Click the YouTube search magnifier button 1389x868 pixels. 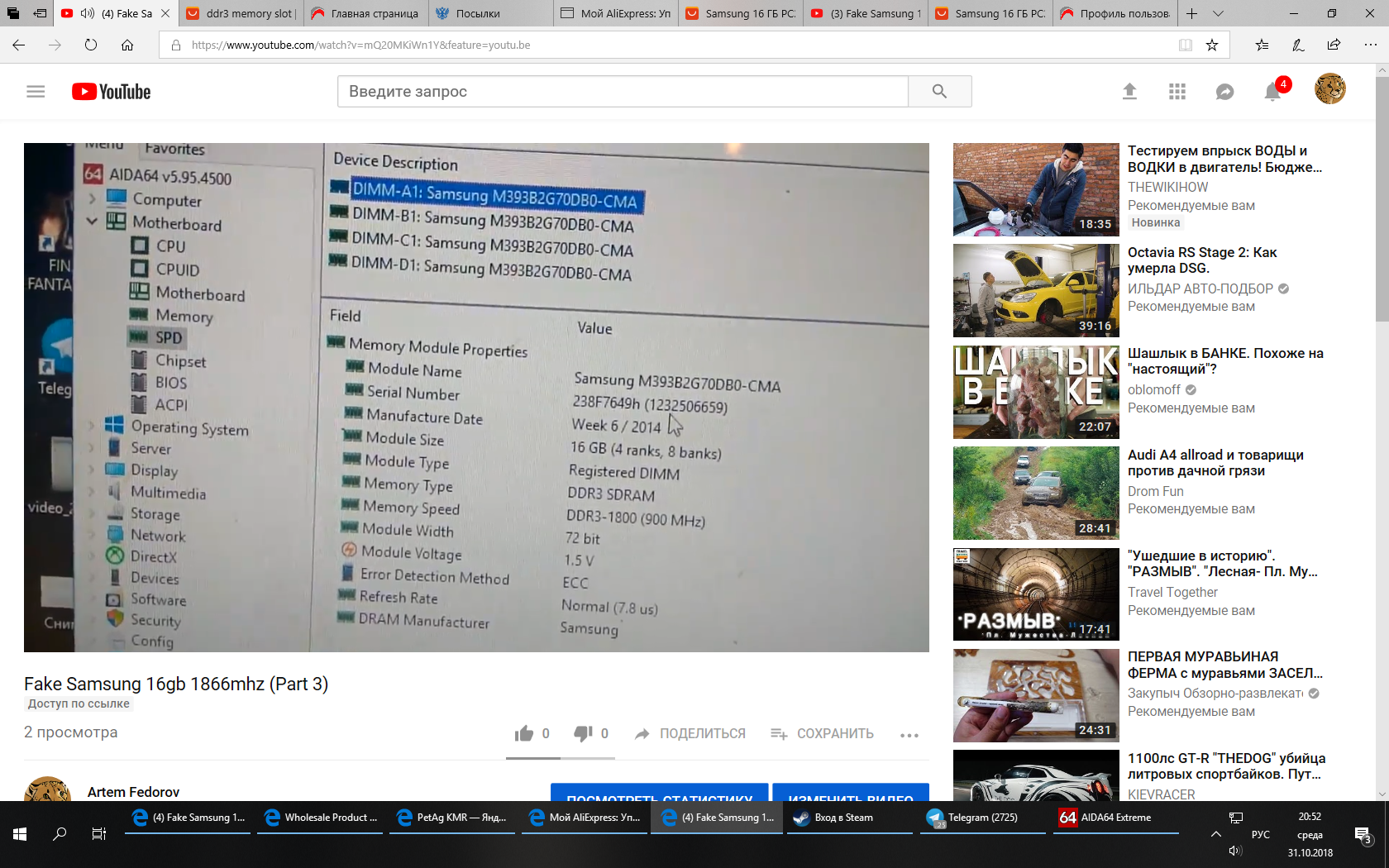coord(939,91)
